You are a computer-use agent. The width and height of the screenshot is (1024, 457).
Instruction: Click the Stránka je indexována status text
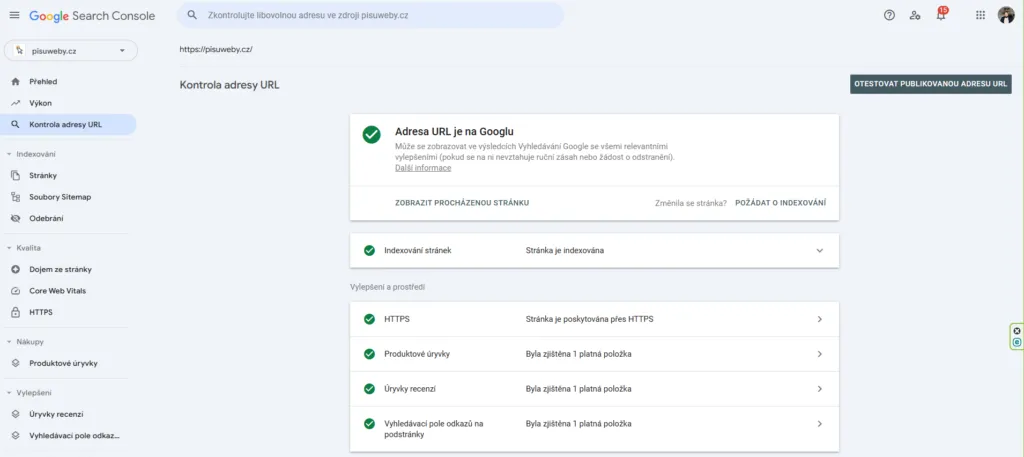pyautogui.click(x=565, y=251)
